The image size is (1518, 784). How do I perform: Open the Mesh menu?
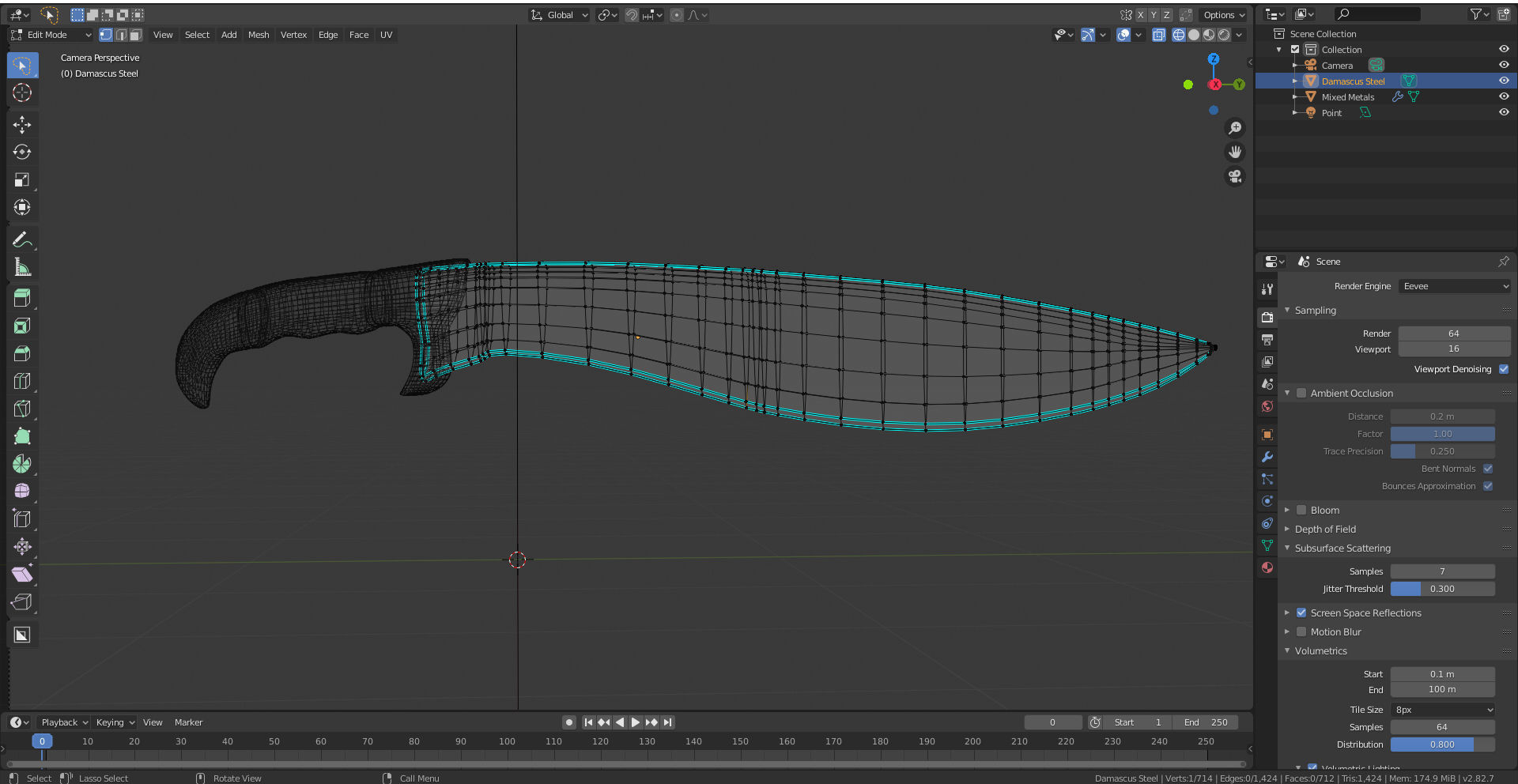pyautogui.click(x=259, y=35)
